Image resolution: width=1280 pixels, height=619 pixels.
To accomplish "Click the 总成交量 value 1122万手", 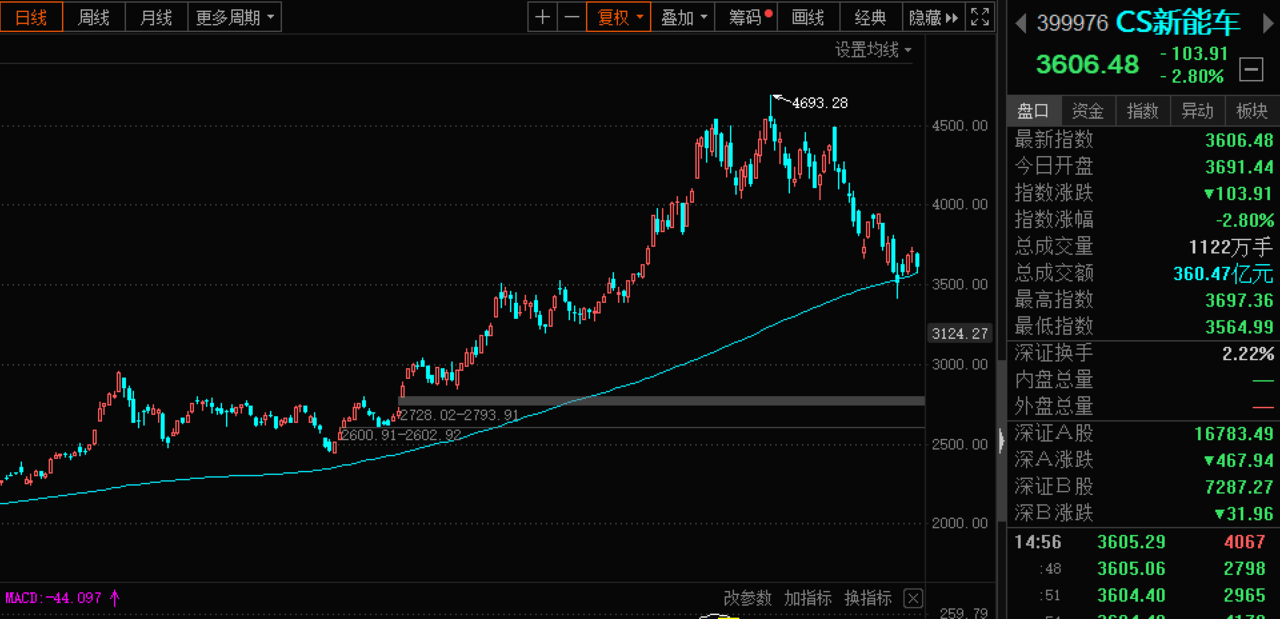I will coord(1231,247).
